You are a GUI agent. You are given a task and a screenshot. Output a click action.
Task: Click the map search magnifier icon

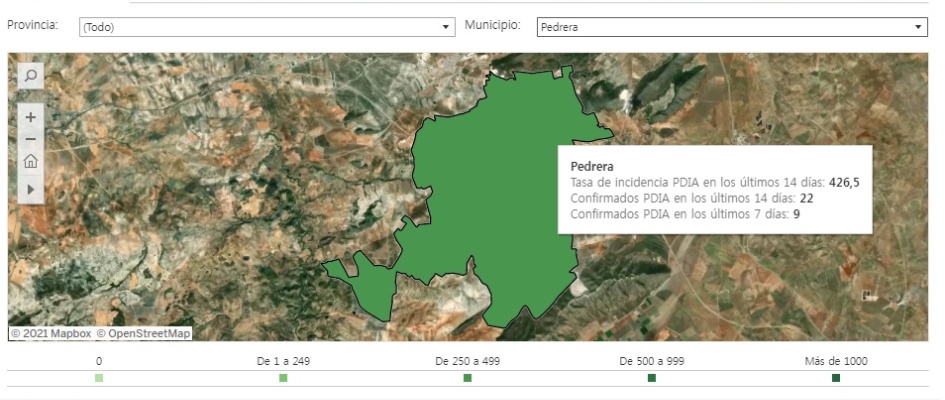30,75
